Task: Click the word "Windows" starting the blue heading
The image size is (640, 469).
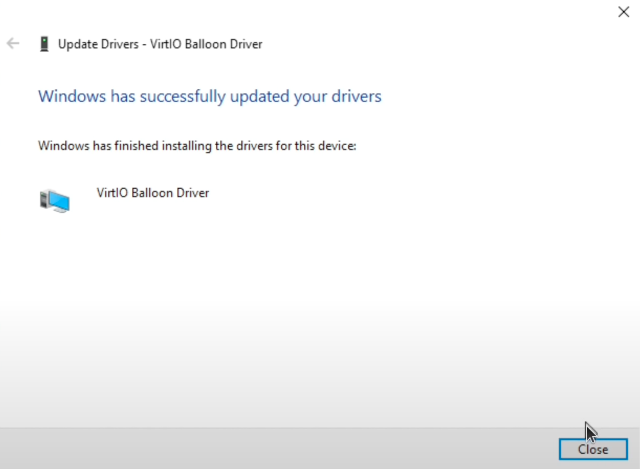Action: [71, 97]
